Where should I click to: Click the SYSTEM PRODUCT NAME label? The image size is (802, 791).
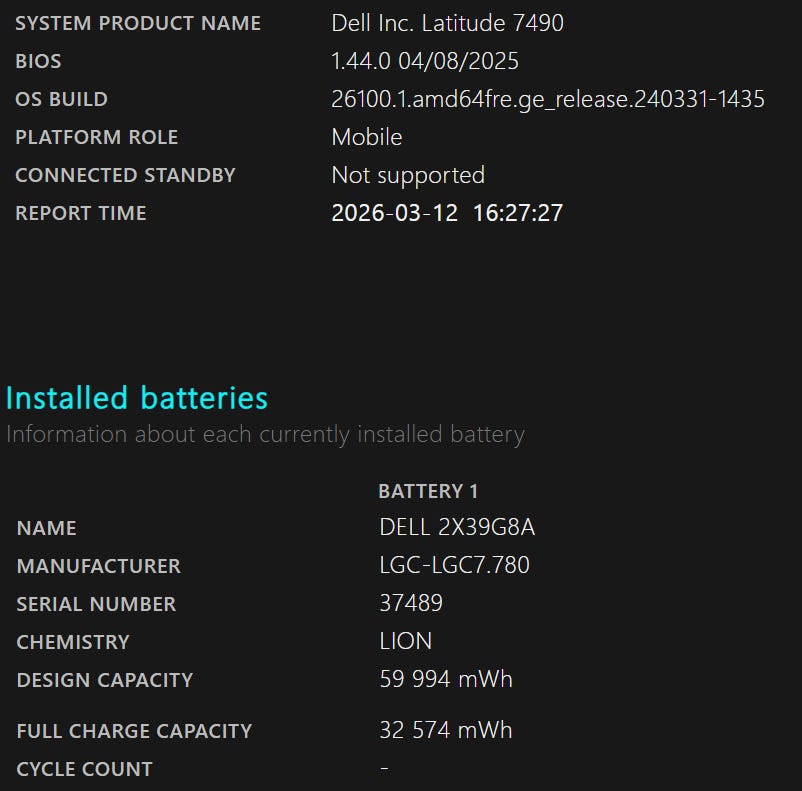coord(138,23)
